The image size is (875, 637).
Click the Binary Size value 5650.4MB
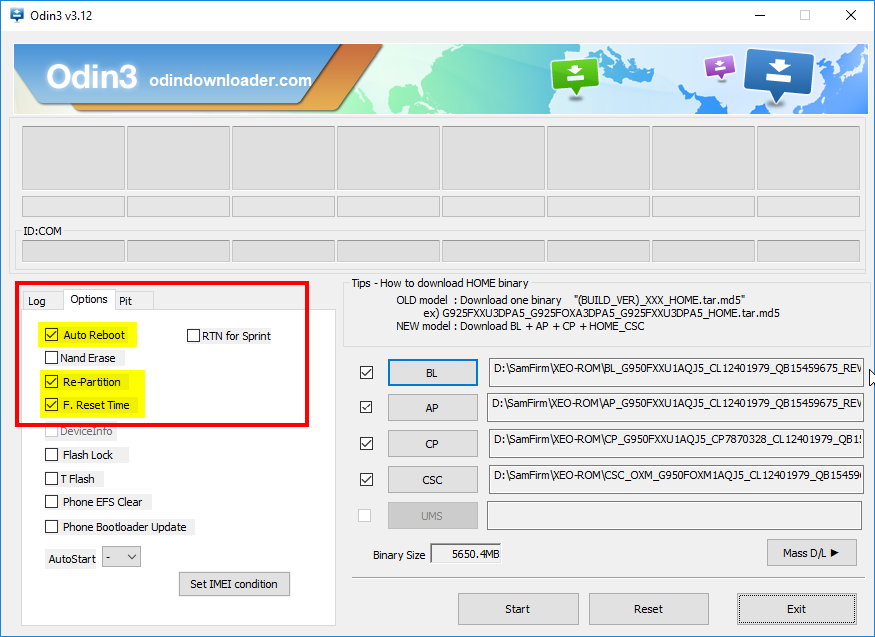click(466, 554)
